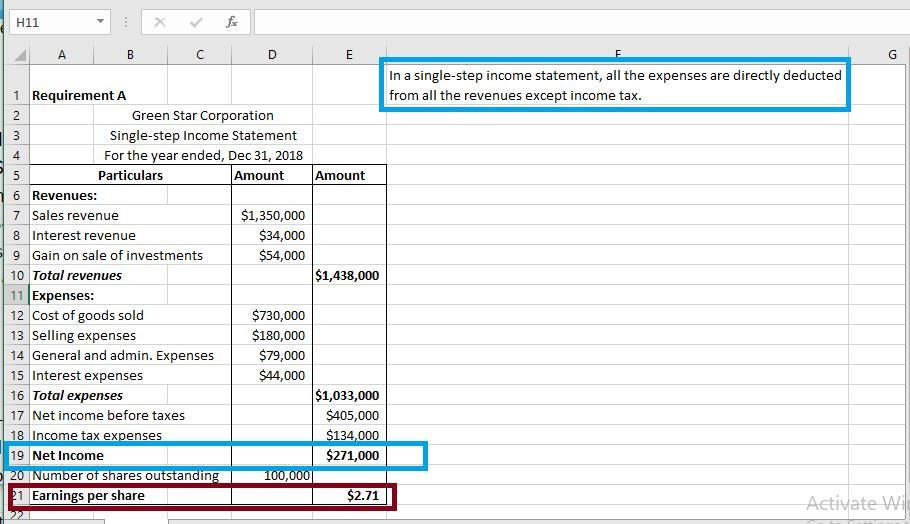
Task: Select the single-step income statement note cell
Action: point(616,85)
